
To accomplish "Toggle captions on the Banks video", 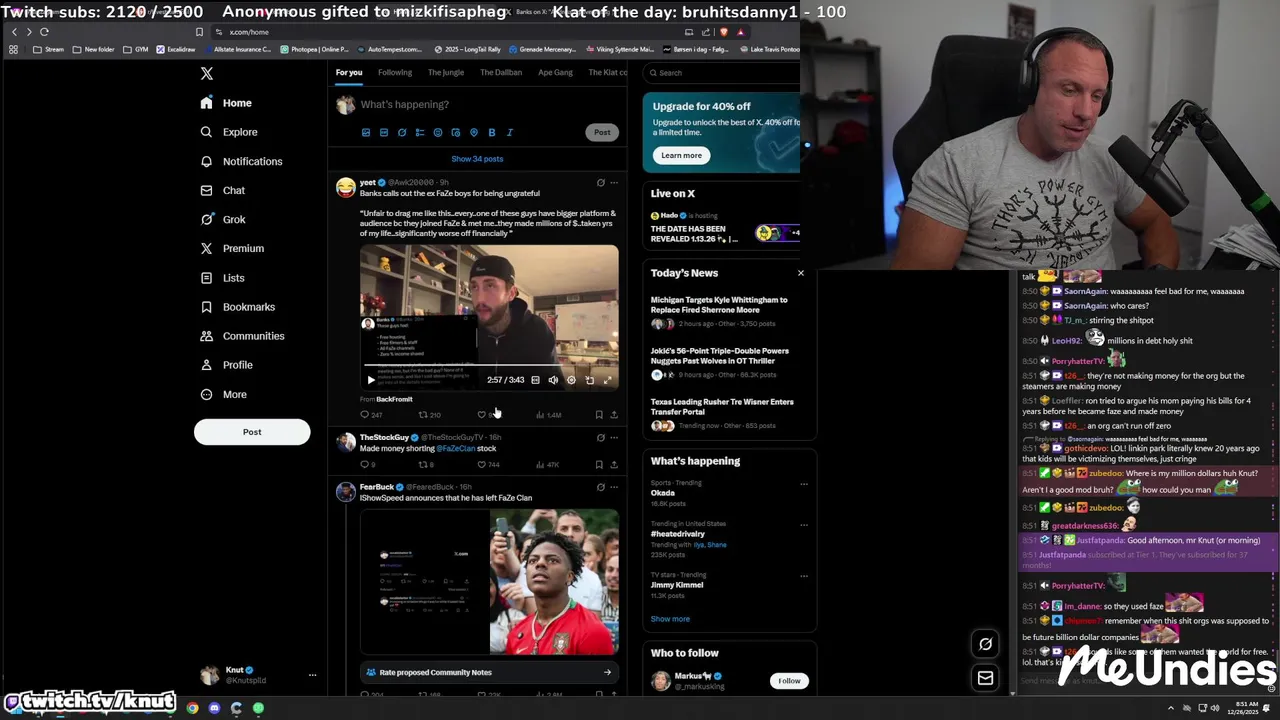I will point(535,380).
